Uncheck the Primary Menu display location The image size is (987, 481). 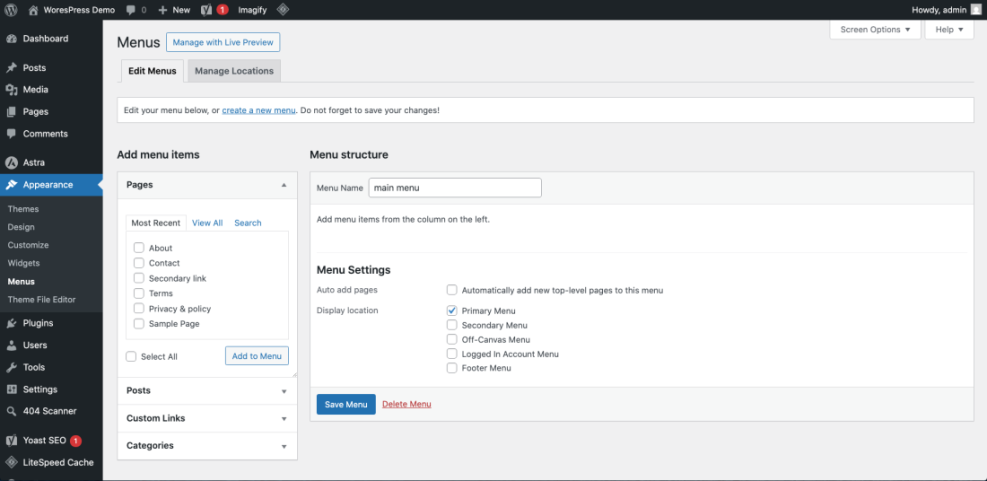[452, 311]
